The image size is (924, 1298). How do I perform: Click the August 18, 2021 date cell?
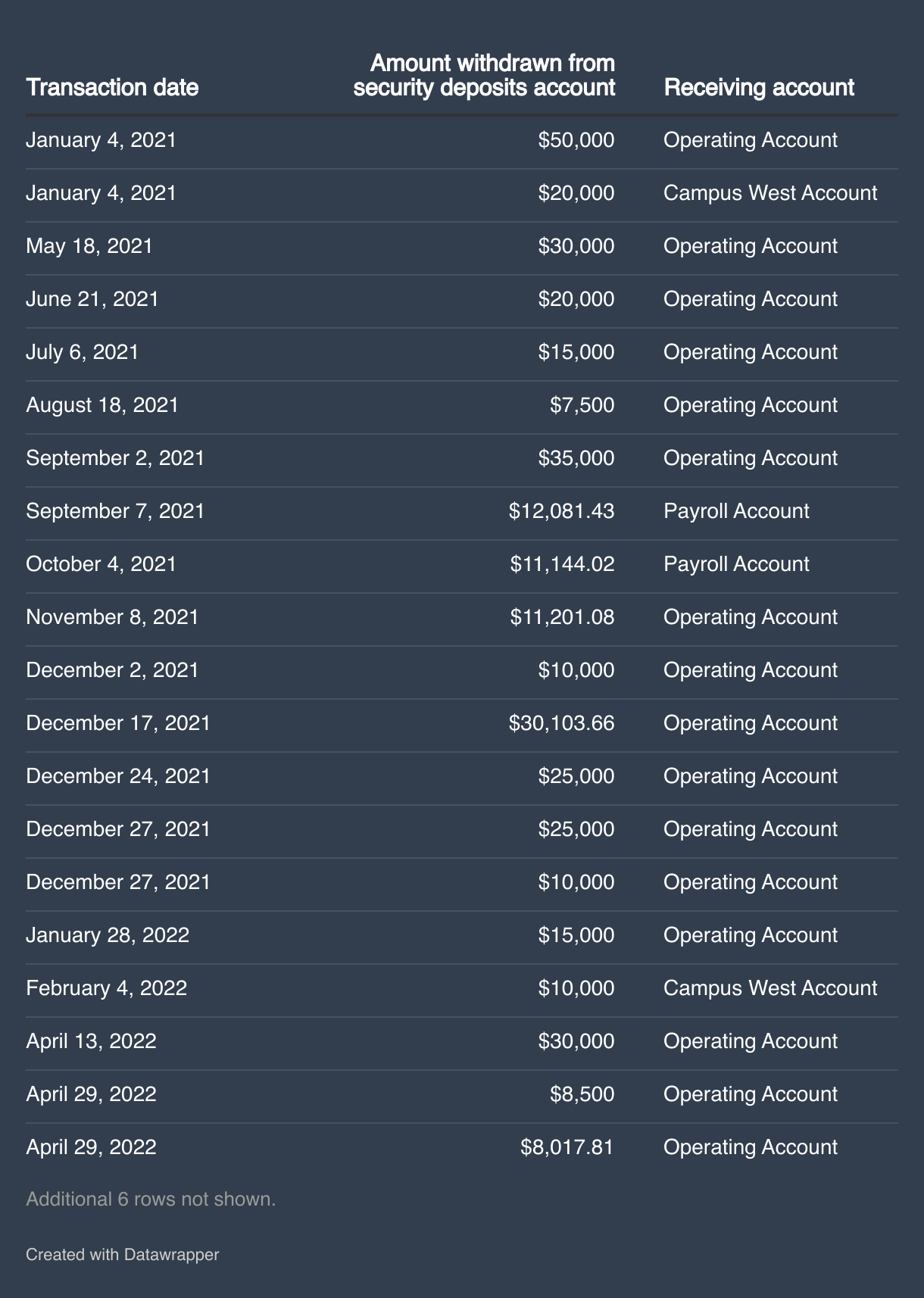102,405
